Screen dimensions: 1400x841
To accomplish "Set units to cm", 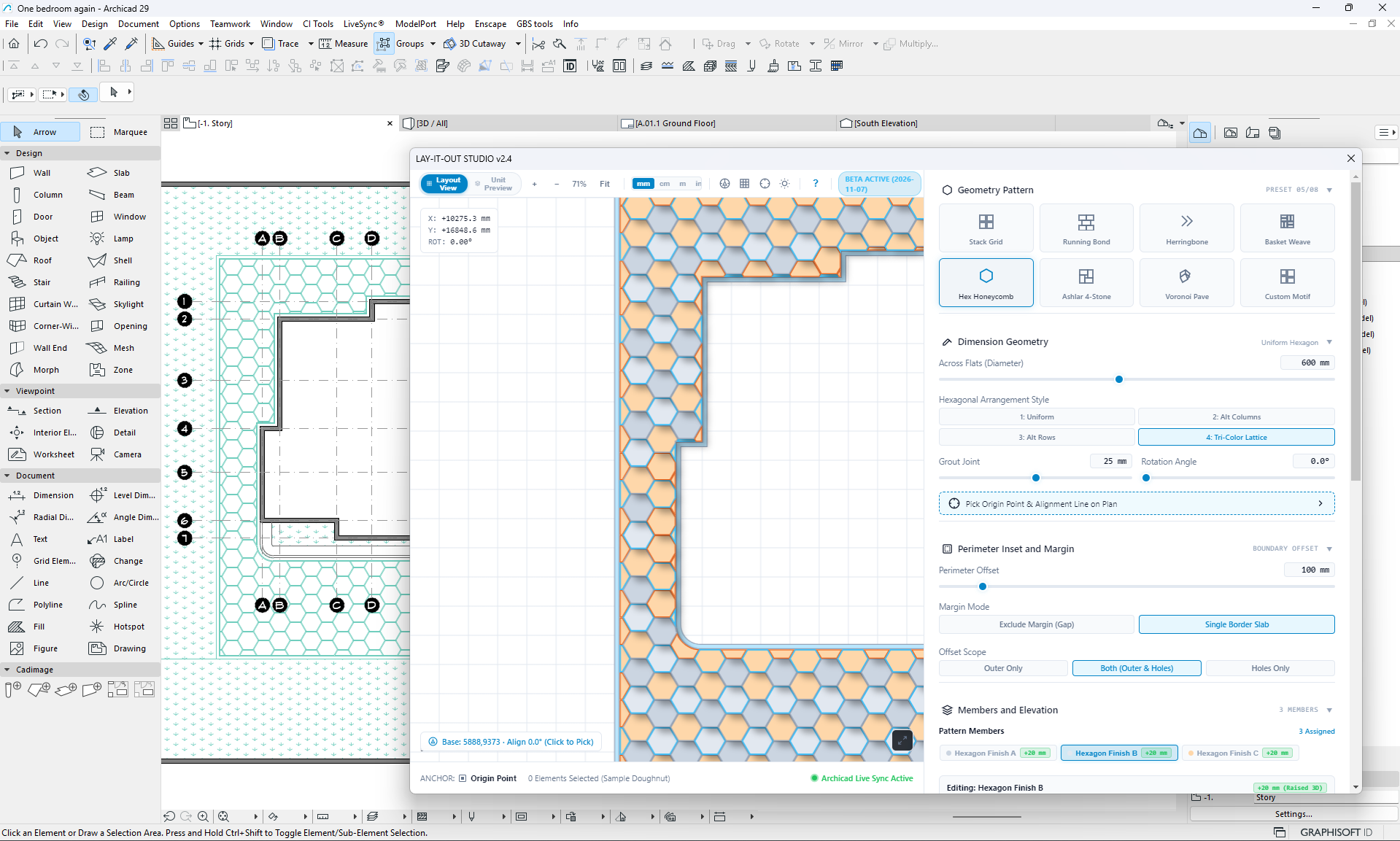I will 665,184.
